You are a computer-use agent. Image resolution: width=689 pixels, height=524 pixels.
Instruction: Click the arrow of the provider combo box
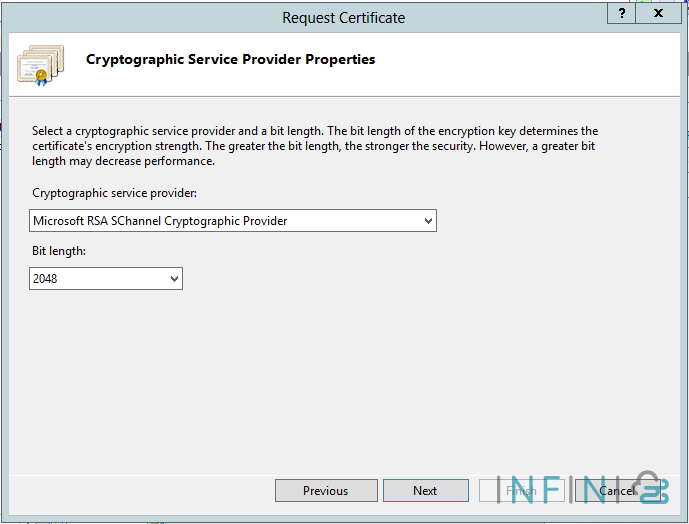pyautogui.click(x=428, y=220)
